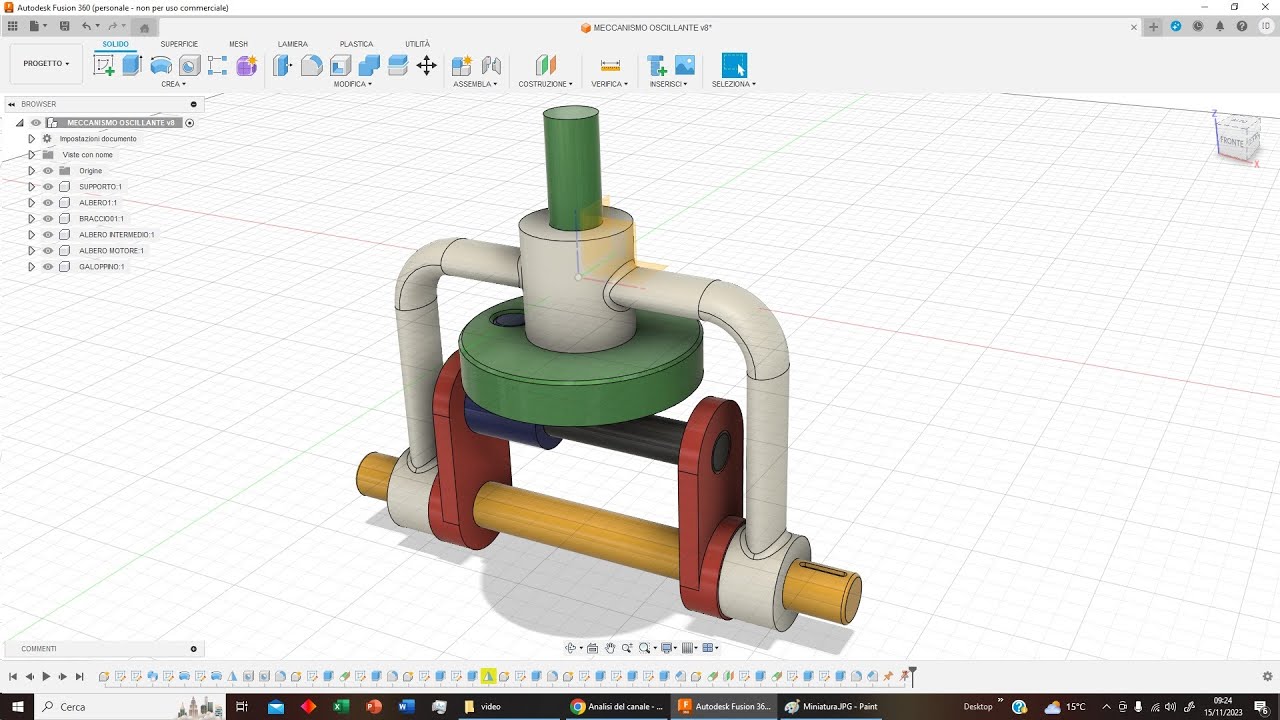Click the Insert Derive icon
The image size is (1280, 720).
657,66
